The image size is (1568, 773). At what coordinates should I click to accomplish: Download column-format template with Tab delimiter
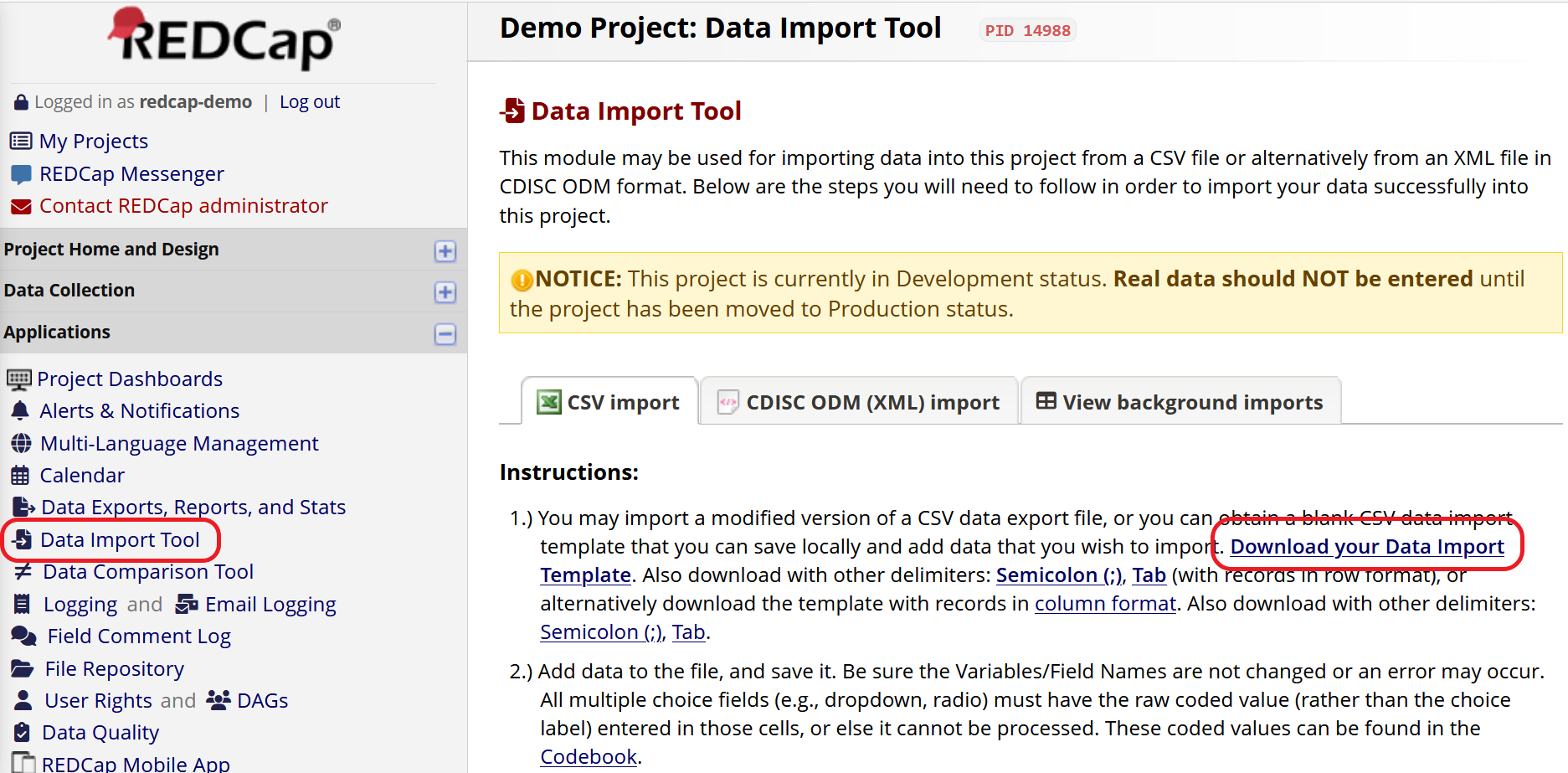pos(688,632)
